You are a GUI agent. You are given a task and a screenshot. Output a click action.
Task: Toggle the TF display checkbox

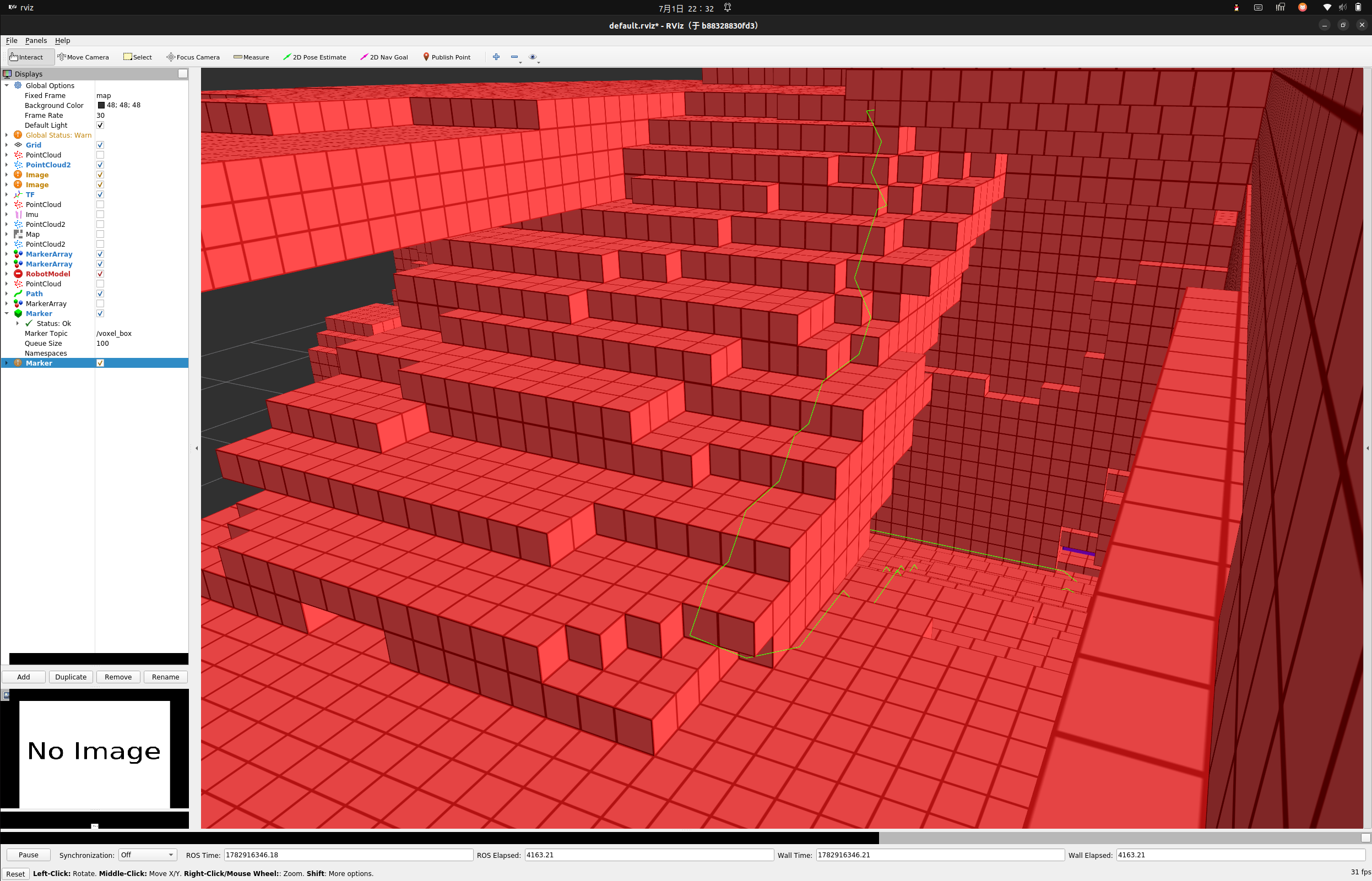tap(100, 194)
